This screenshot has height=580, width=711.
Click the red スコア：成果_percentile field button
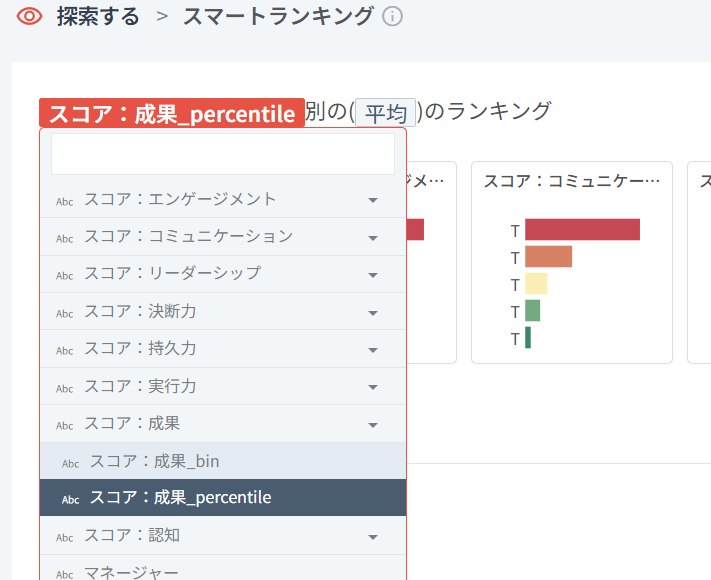172,113
